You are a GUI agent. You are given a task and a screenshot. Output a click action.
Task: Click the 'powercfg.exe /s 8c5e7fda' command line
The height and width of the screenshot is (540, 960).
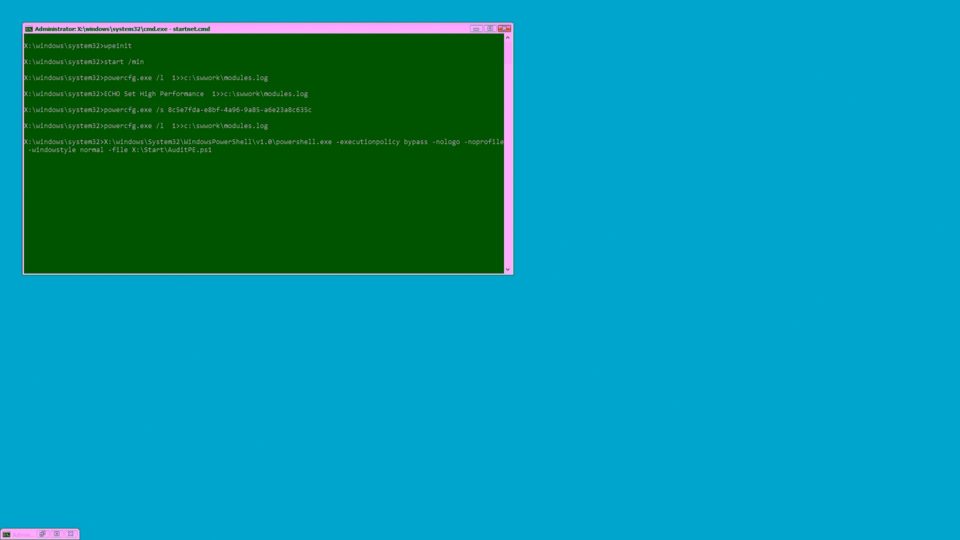(x=168, y=110)
